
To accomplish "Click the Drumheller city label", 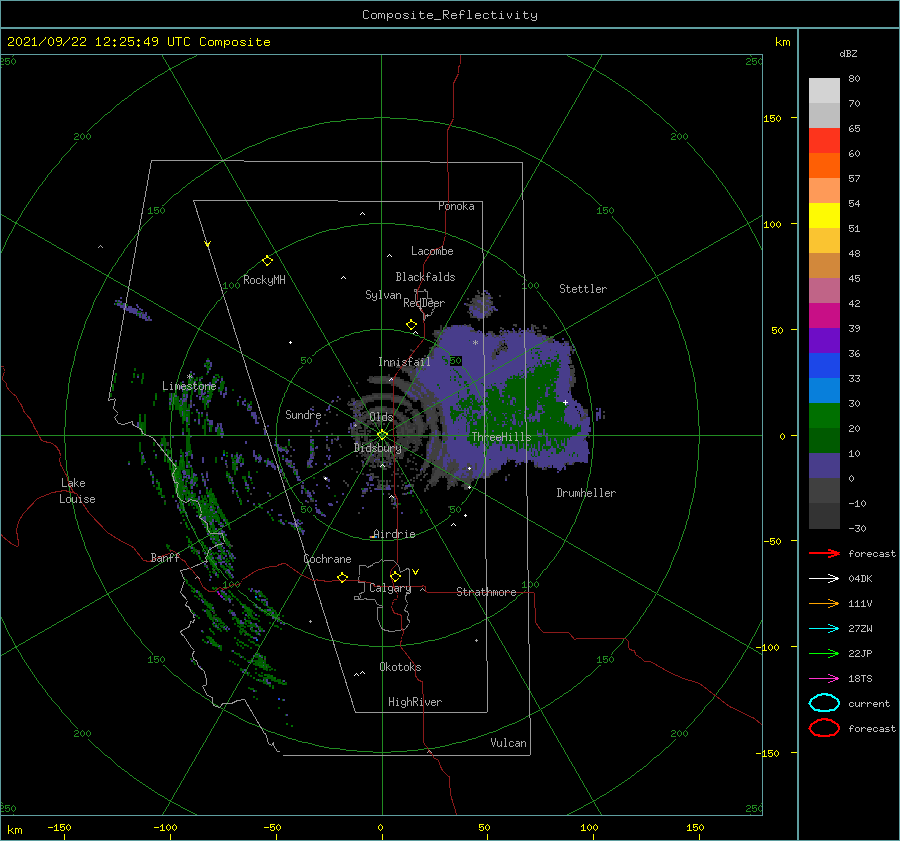I will click(x=586, y=493).
